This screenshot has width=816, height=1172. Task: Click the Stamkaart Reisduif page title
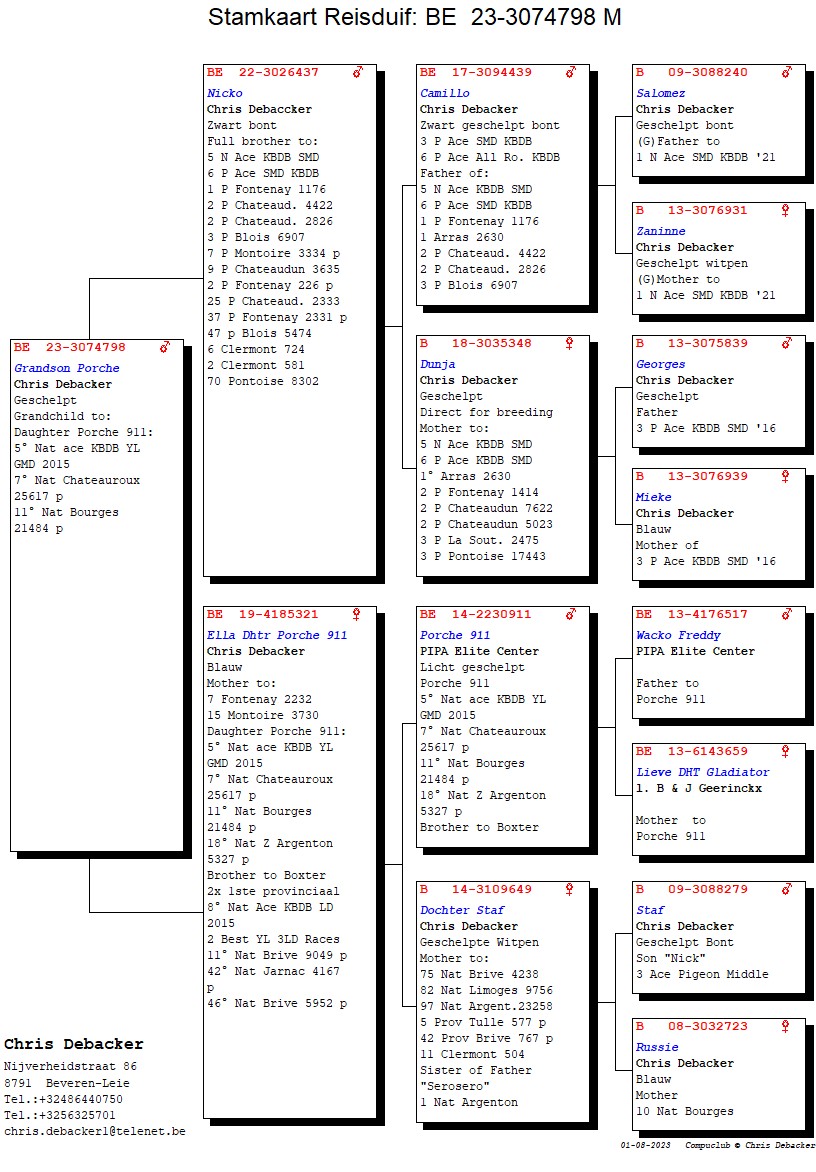point(414,17)
